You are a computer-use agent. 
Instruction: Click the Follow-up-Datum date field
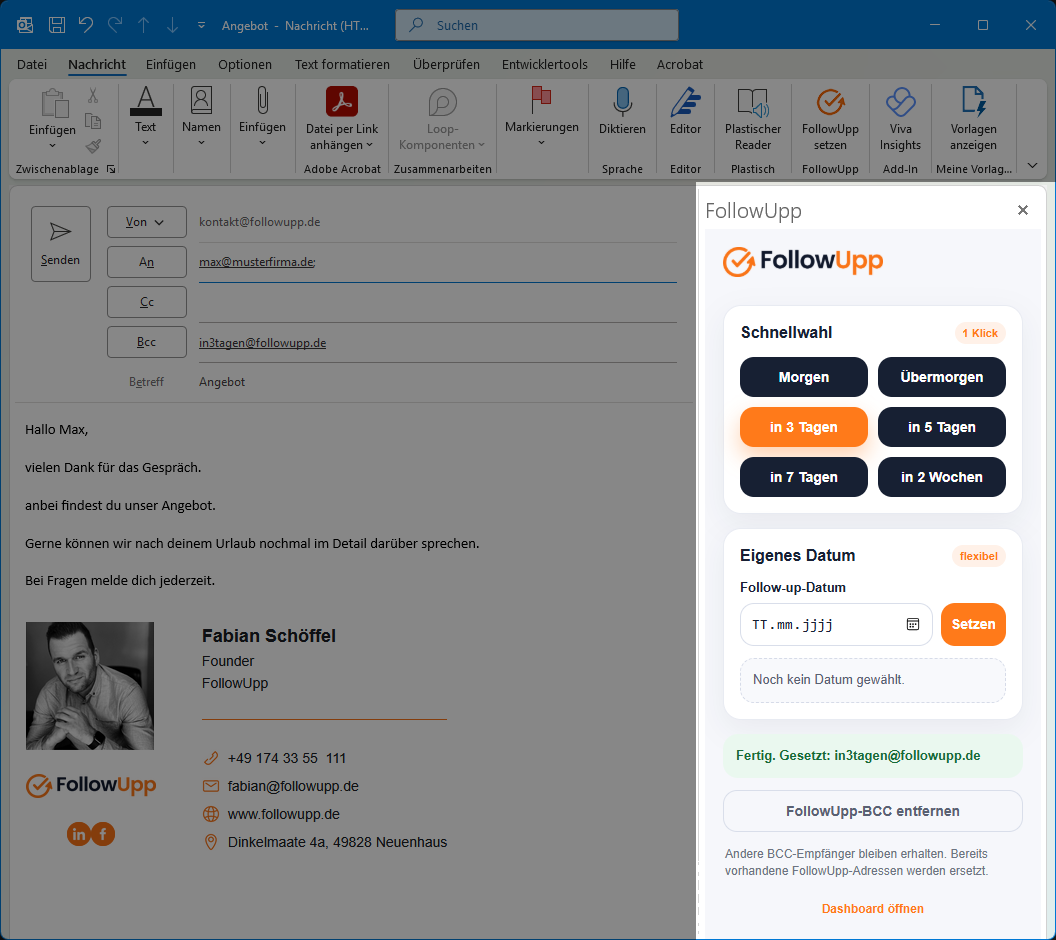836,625
